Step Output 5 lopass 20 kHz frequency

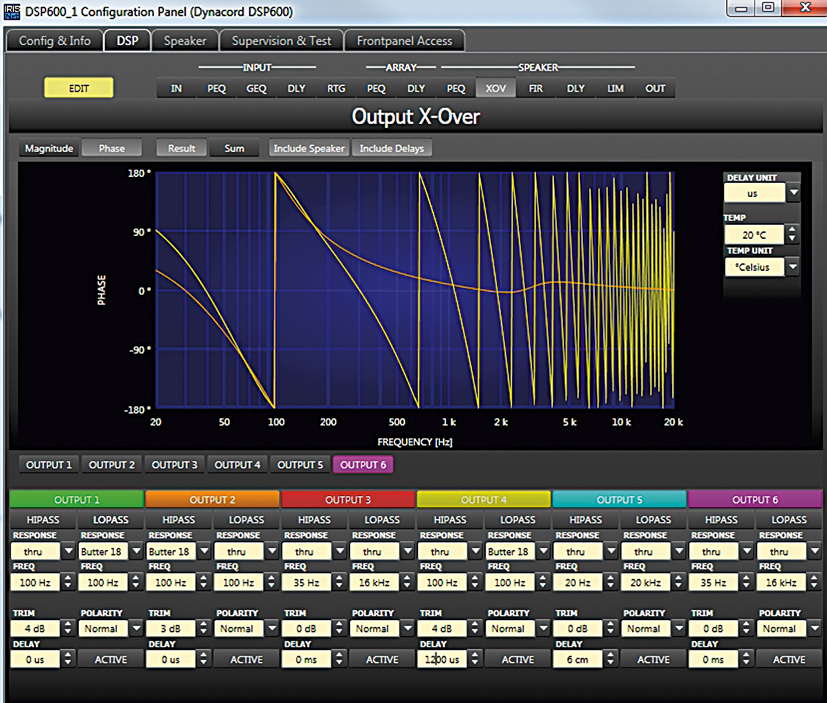pos(678,582)
